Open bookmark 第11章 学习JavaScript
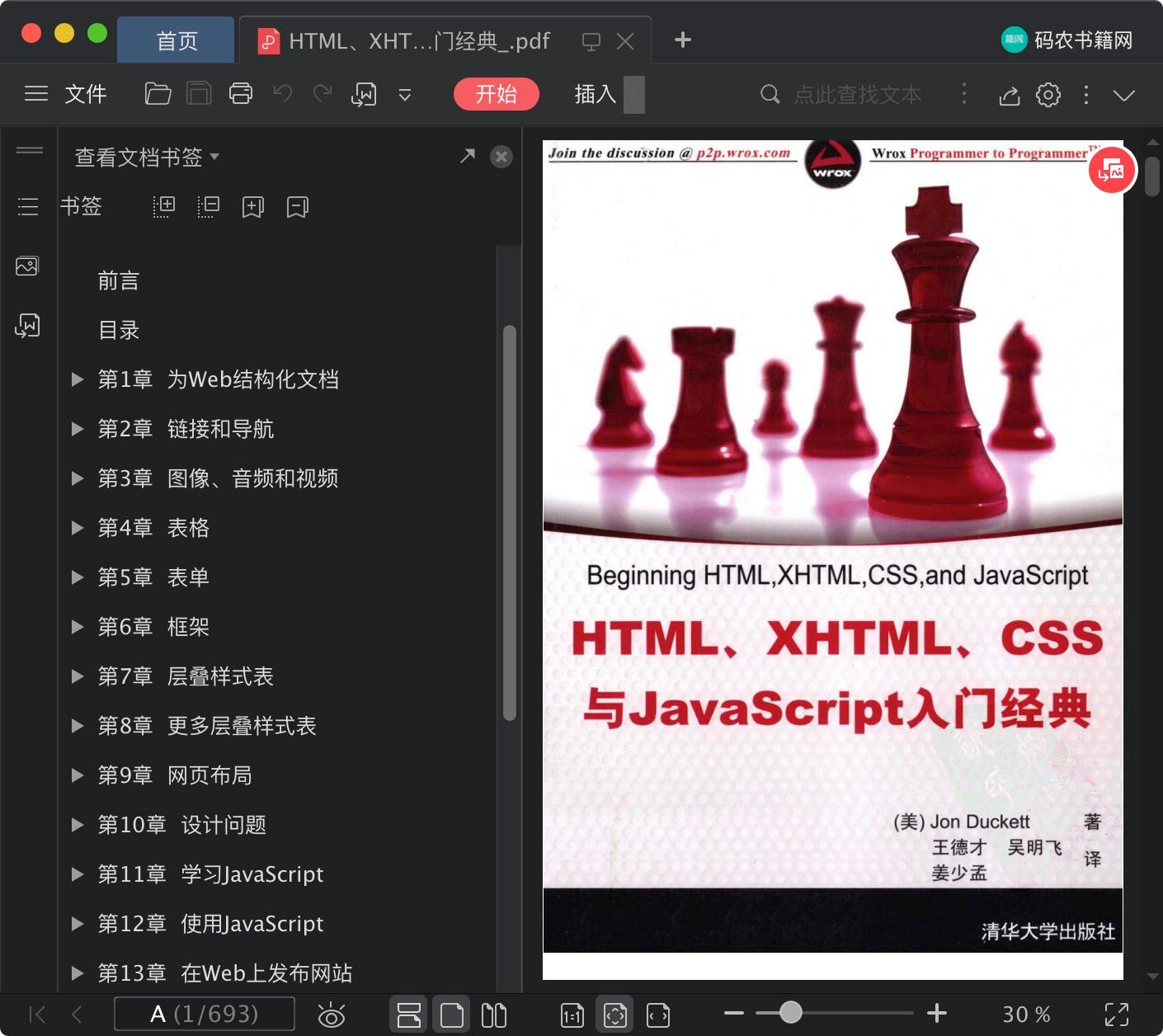The width and height of the screenshot is (1163, 1036). tap(211, 874)
